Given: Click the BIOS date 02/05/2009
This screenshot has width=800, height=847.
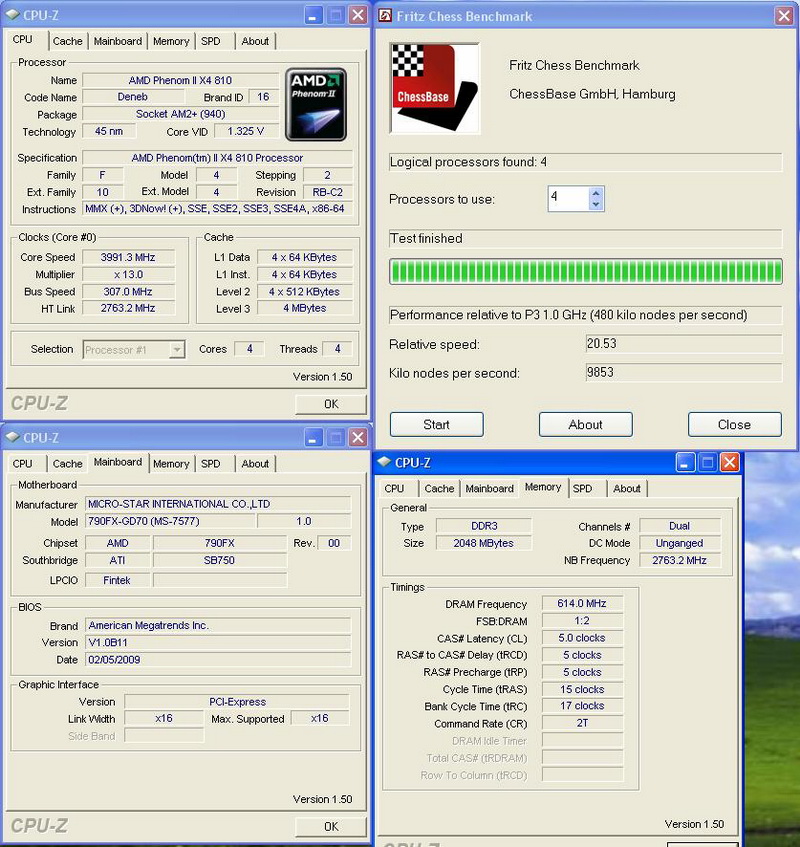Looking at the screenshot, I should point(218,660).
